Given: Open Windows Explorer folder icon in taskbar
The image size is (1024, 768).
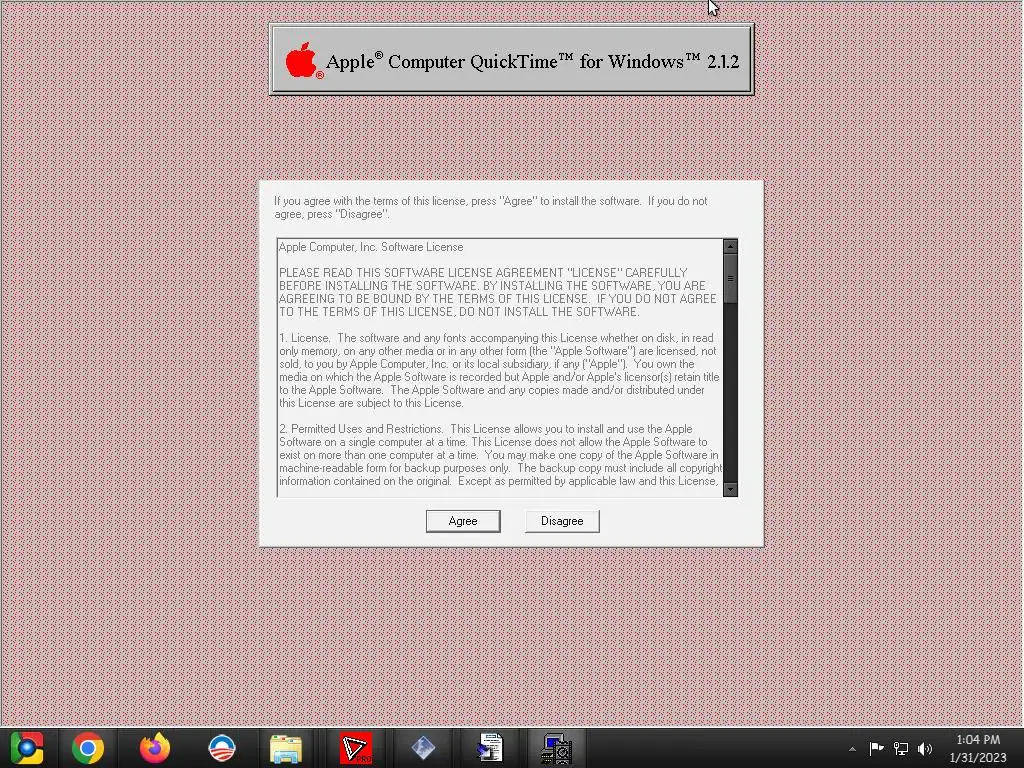Looking at the screenshot, I should (286, 748).
